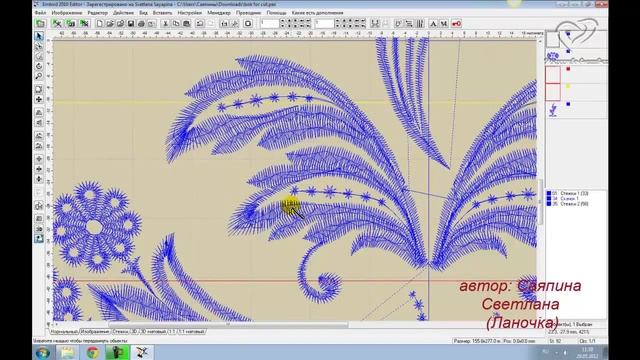Click the Print icon in toolbar

click(141, 24)
